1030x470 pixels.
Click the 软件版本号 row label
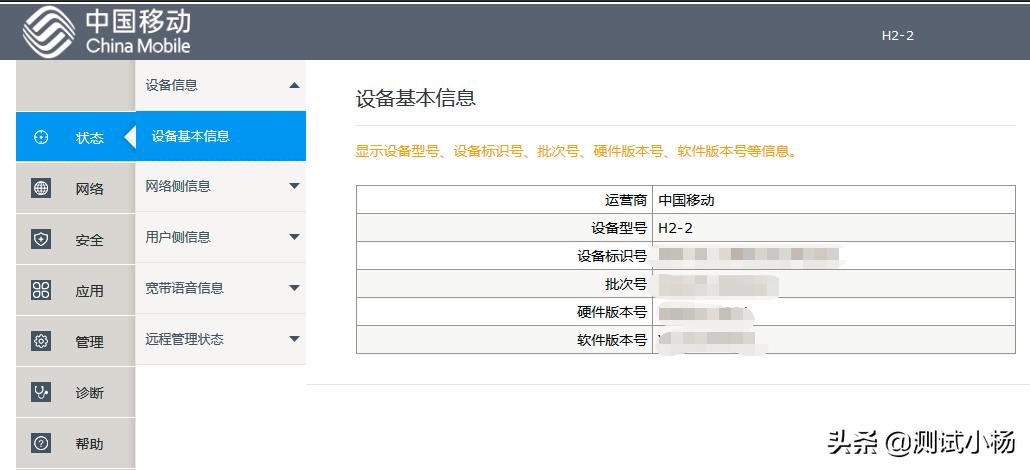(612, 341)
